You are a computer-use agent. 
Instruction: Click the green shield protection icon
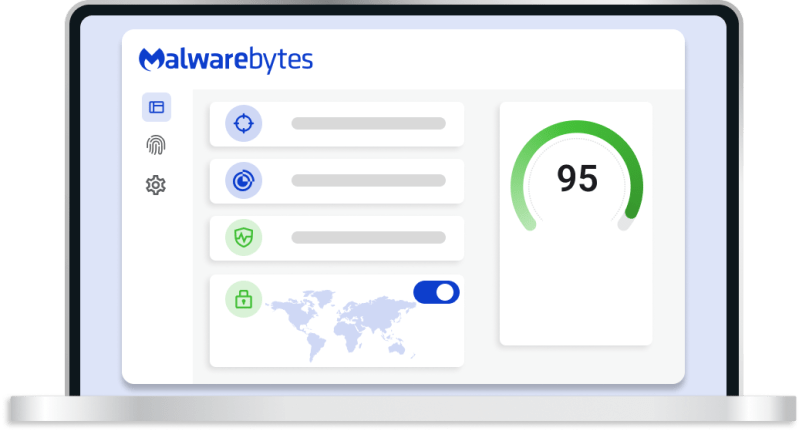coord(244,237)
